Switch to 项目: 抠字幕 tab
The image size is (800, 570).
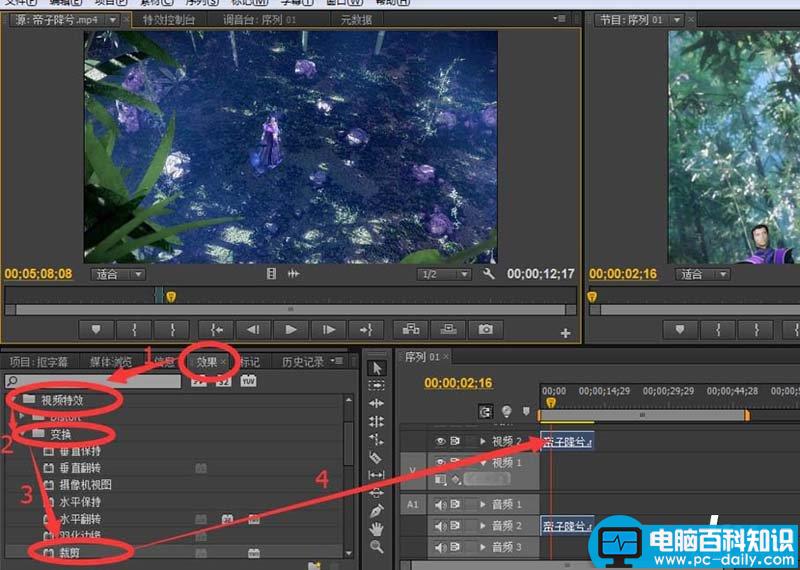point(38,362)
